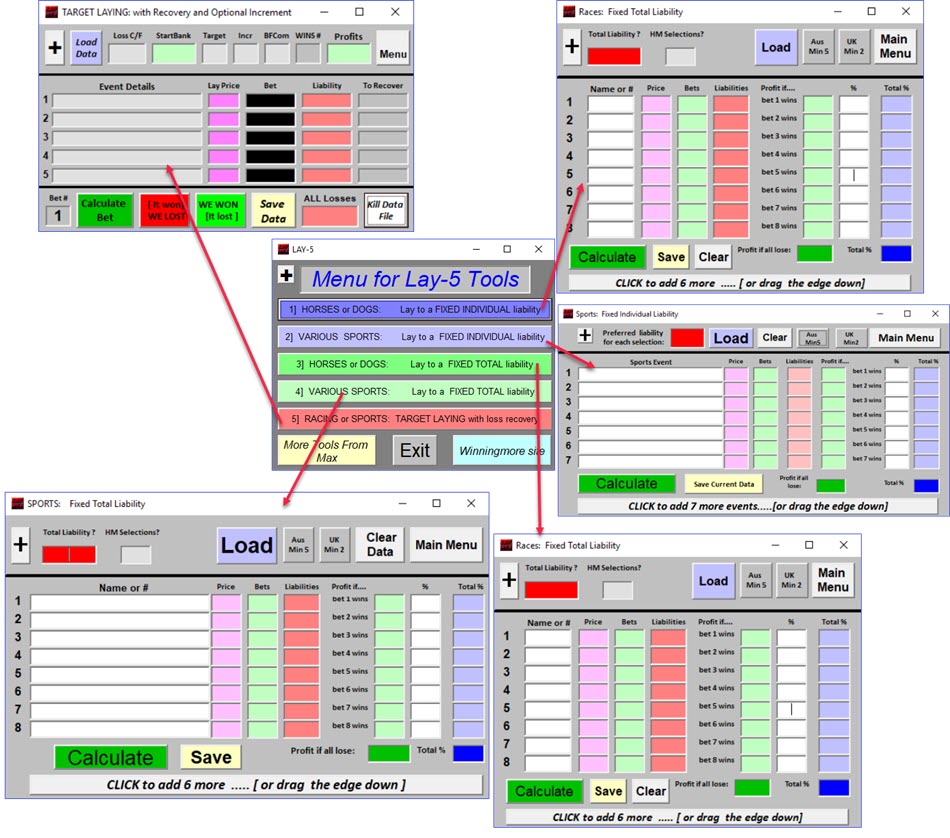Select menu item 2 Various Sports Fixed Individual liability
Screen dimensions: 950x838
point(413,337)
